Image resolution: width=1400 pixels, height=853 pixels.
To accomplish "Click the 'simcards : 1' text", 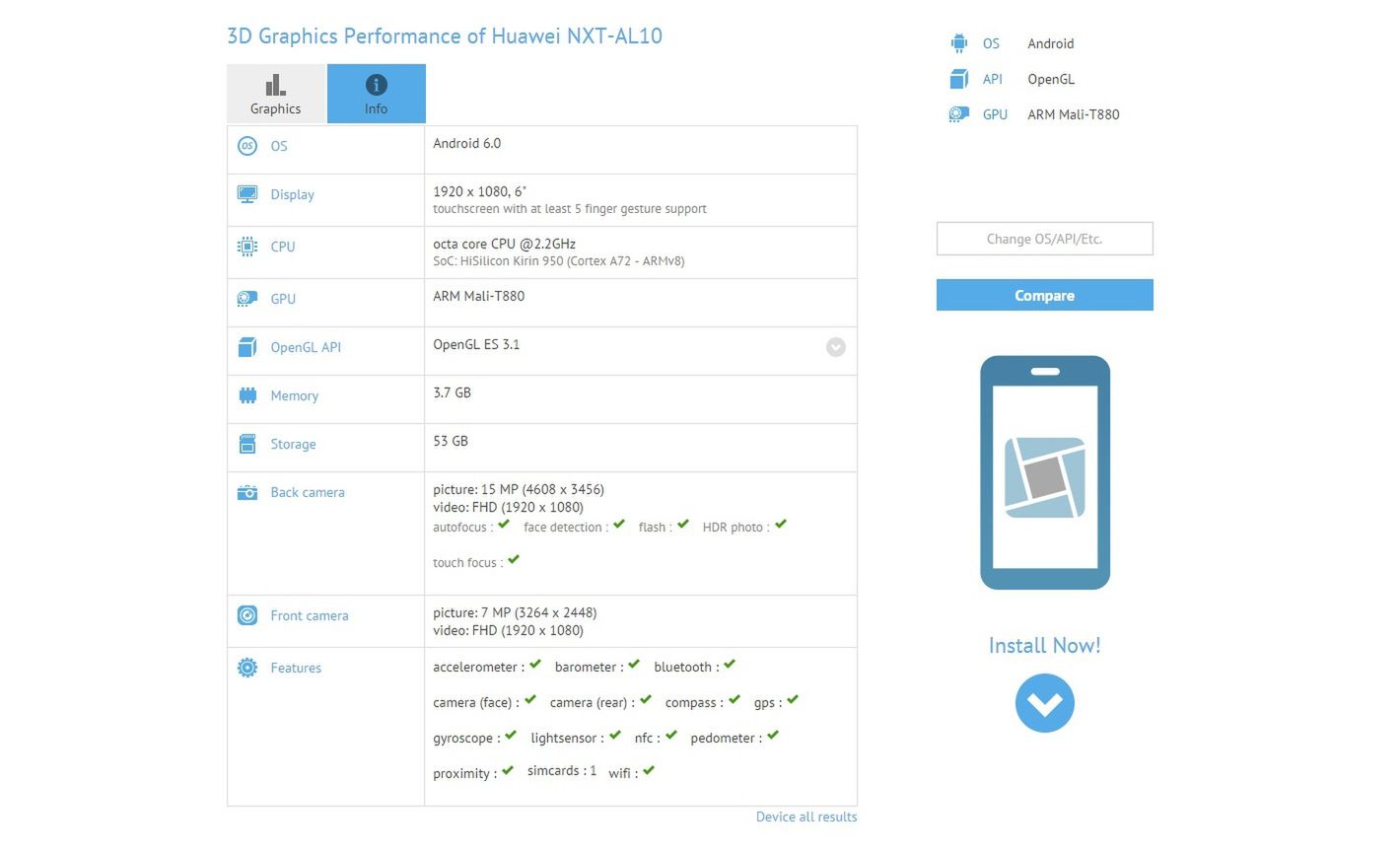I will (x=562, y=771).
